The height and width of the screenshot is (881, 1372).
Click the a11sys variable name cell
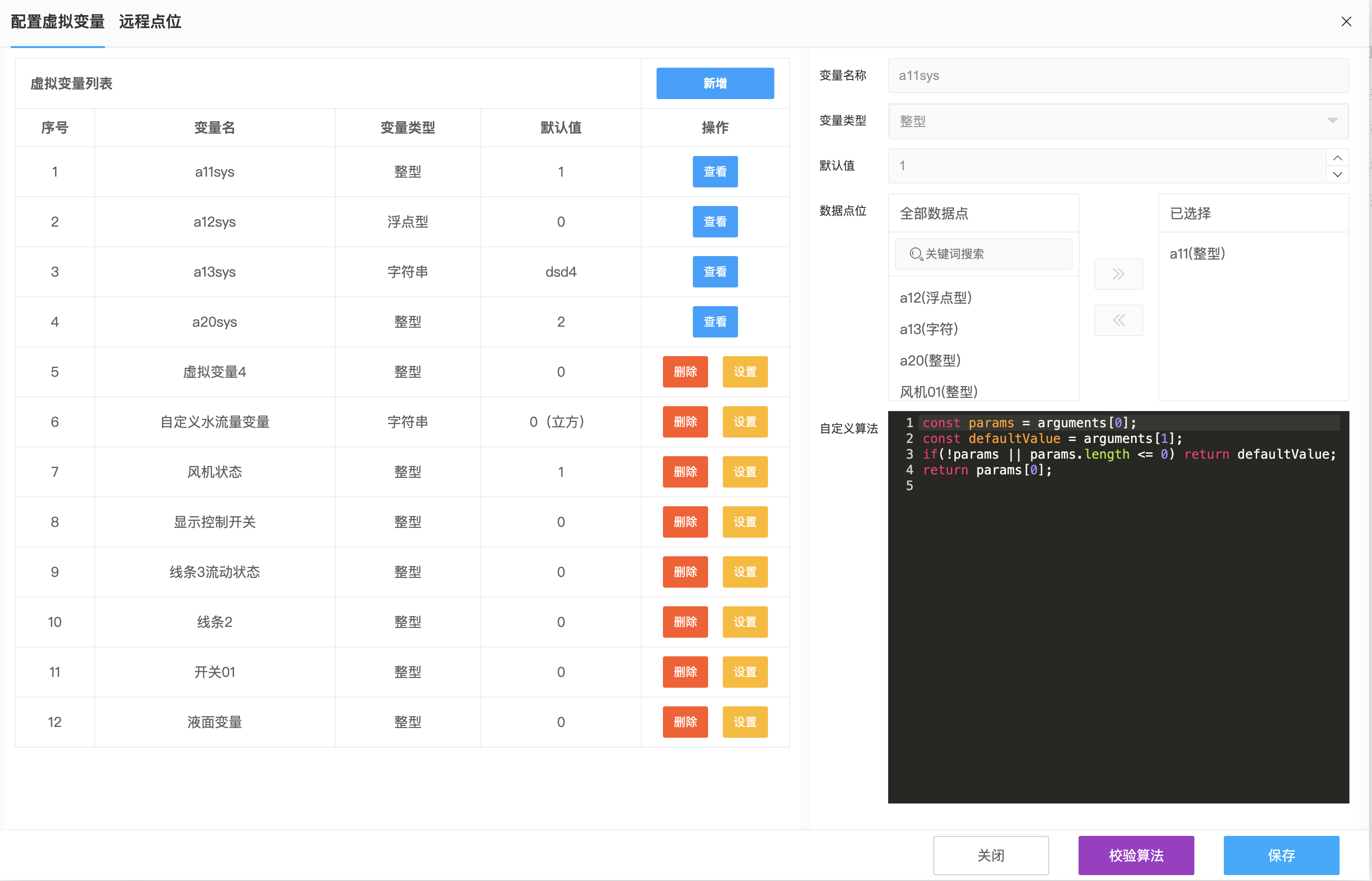coord(214,172)
